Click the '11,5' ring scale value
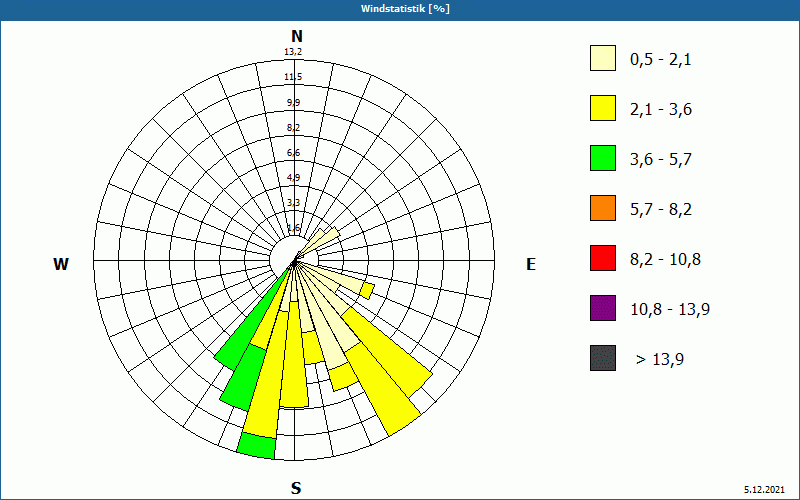This screenshot has height=500, width=800. [293, 77]
